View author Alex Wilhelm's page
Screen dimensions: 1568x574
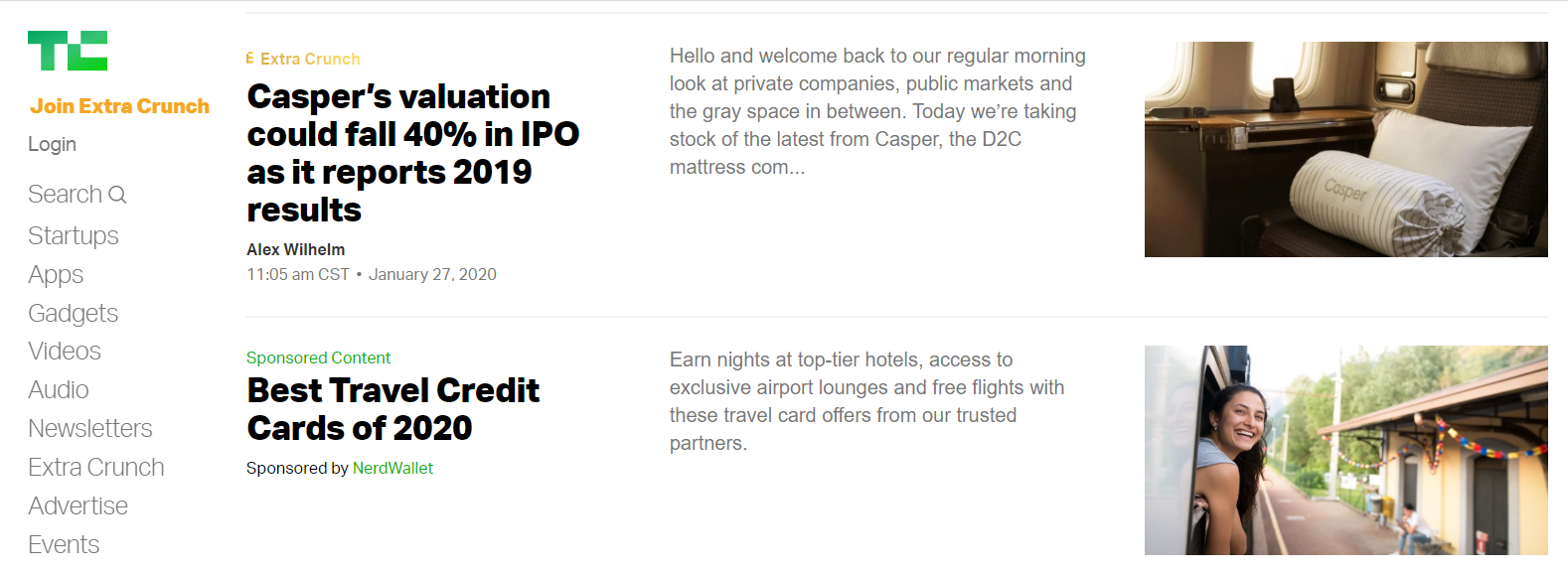click(x=296, y=249)
